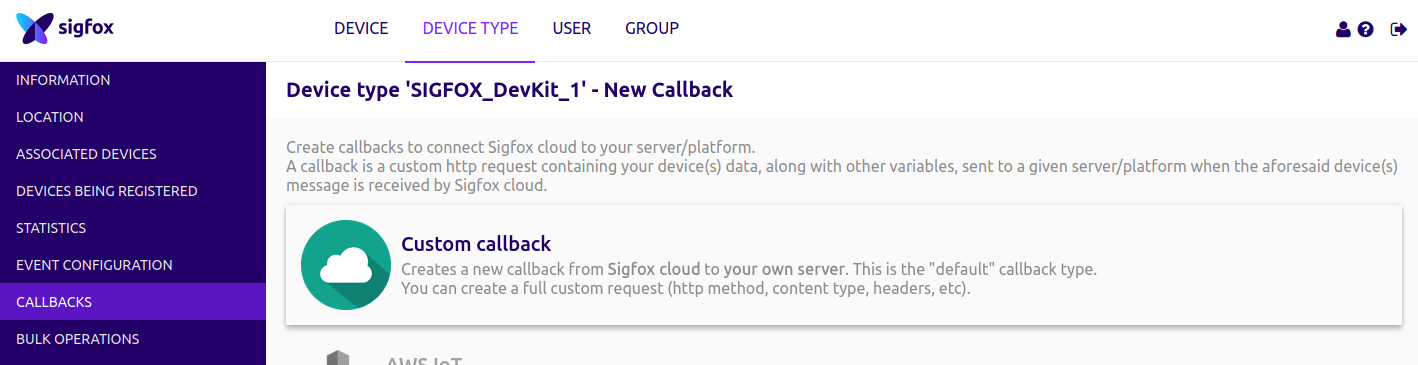This screenshot has width=1418, height=365.
Task: Select the DEVICE TYPE tab
Action: [x=470, y=28]
